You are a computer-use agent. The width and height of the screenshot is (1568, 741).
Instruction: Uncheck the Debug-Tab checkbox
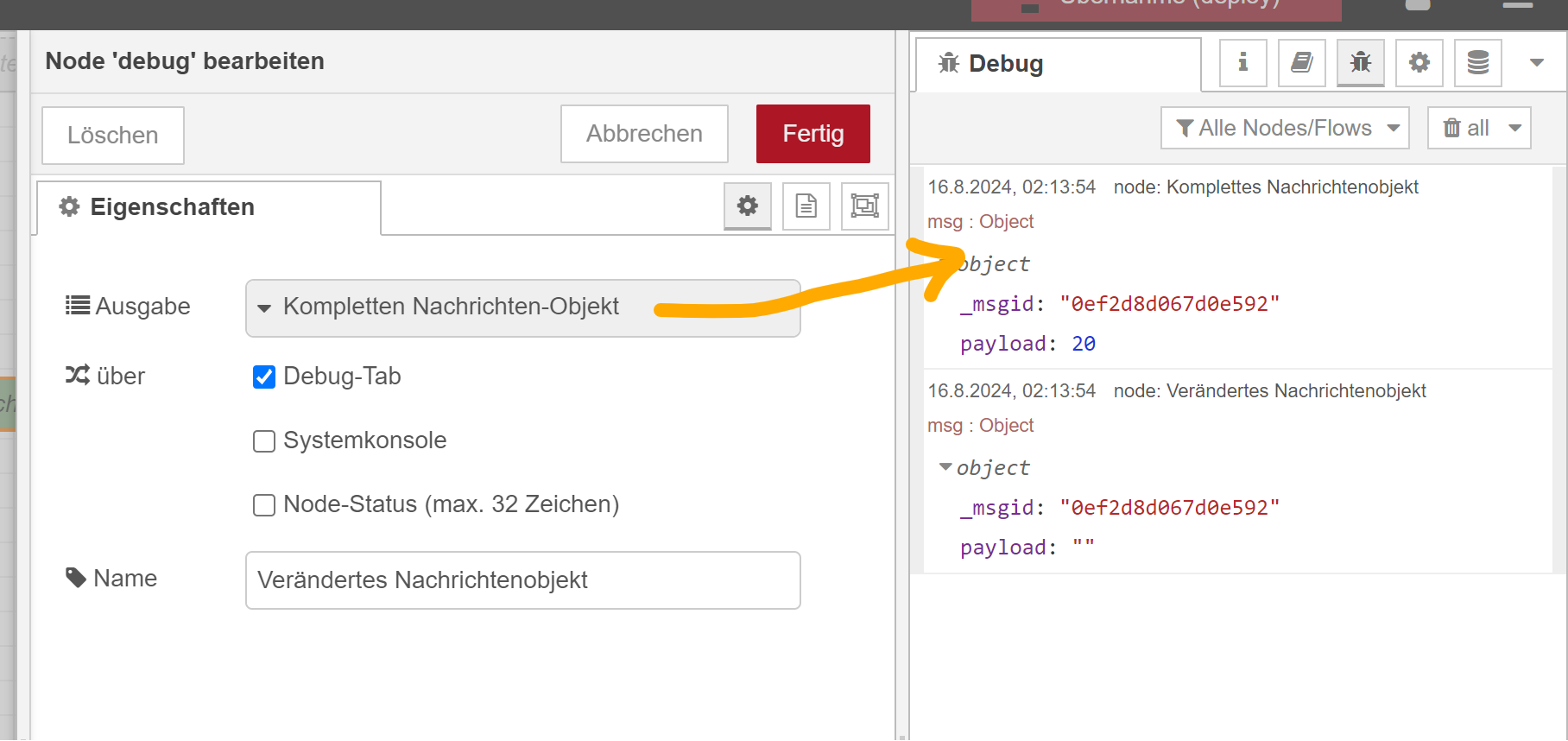(x=264, y=377)
